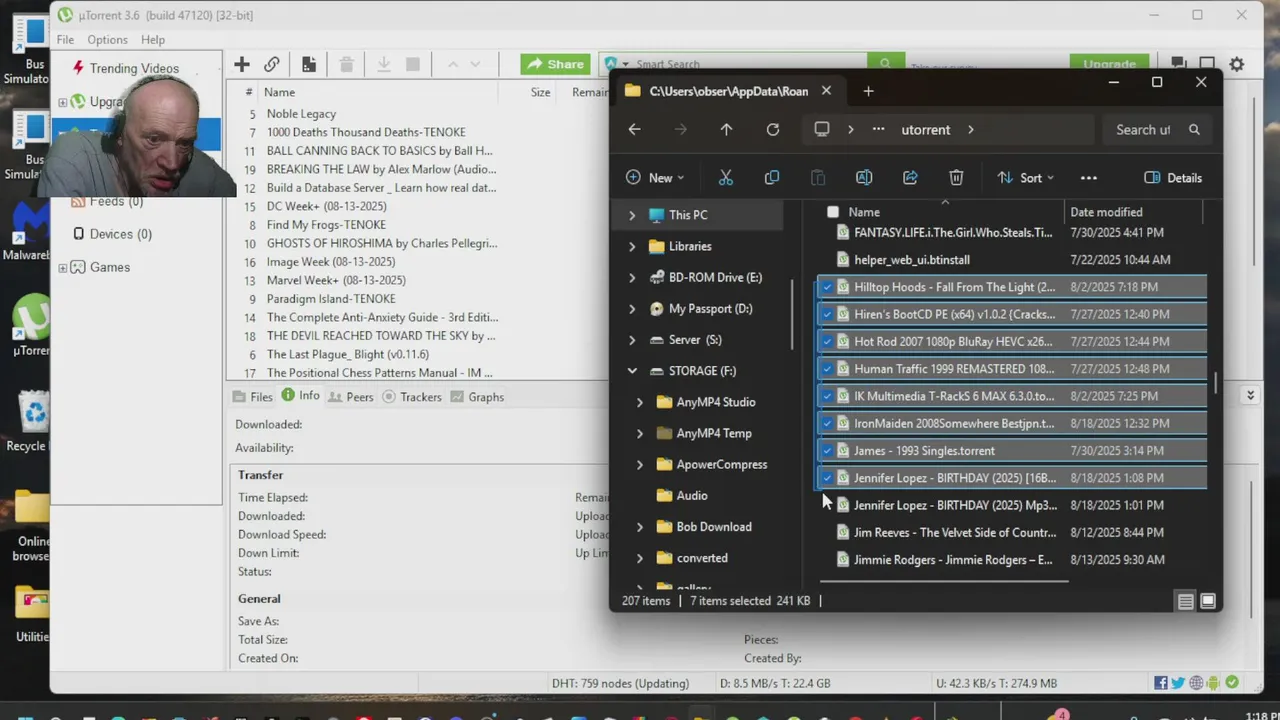1280x720 pixels.
Task: Open uTorrent Options menu
Action: tap(107, 40)
